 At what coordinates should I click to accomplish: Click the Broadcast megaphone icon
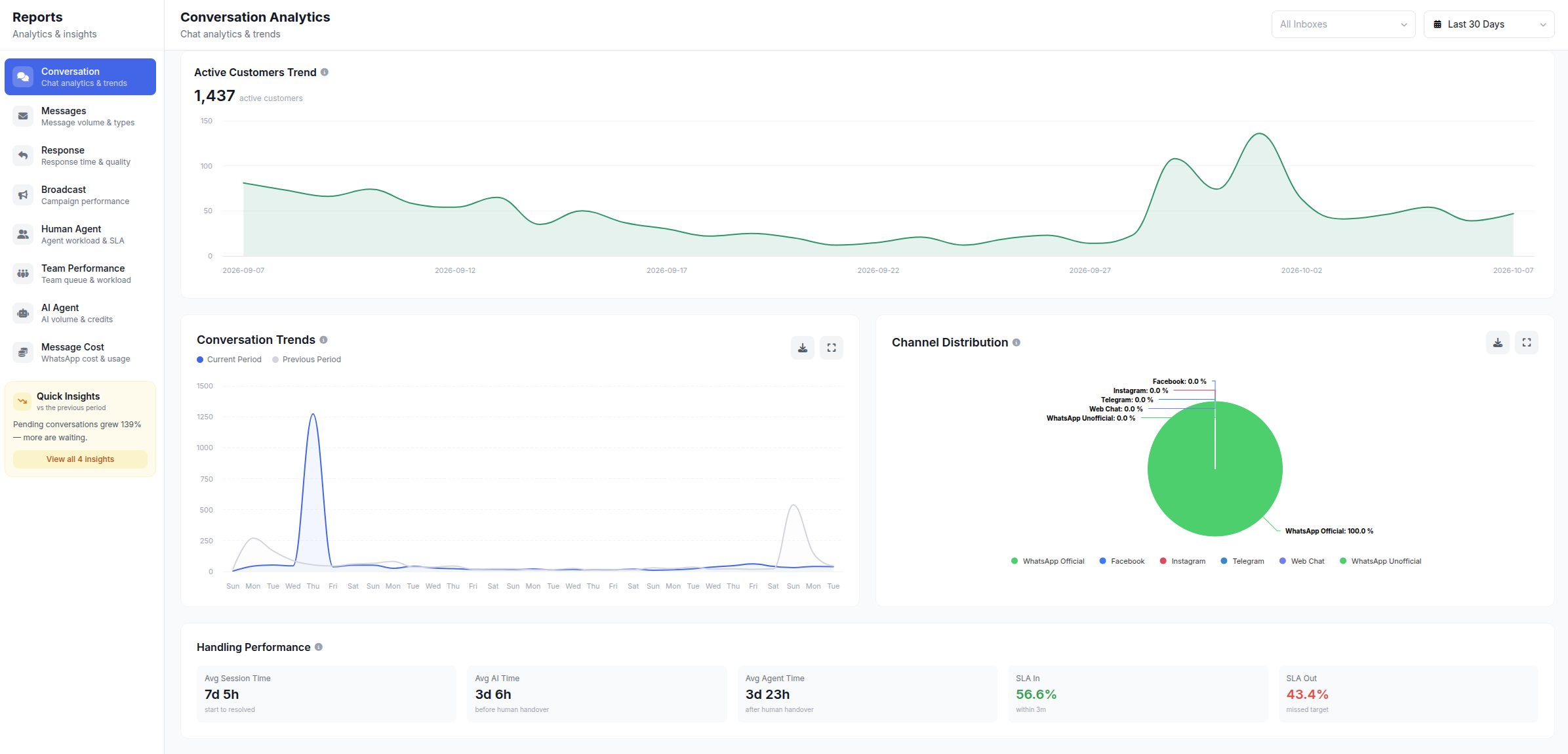[x=23, y=195]
